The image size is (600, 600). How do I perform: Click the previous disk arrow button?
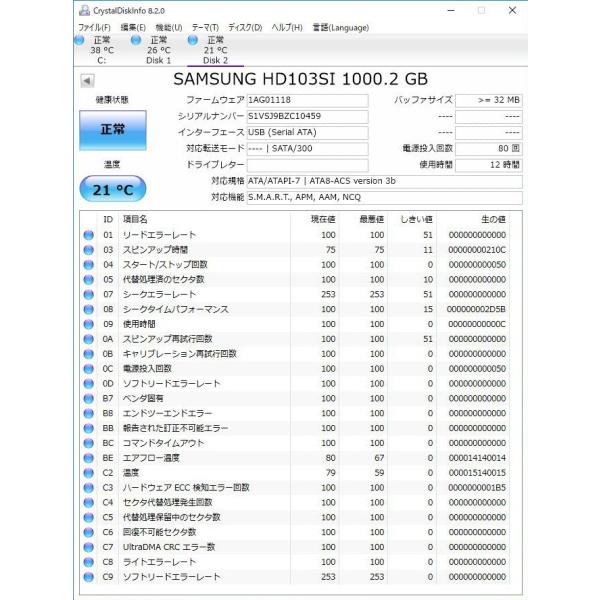88,79
